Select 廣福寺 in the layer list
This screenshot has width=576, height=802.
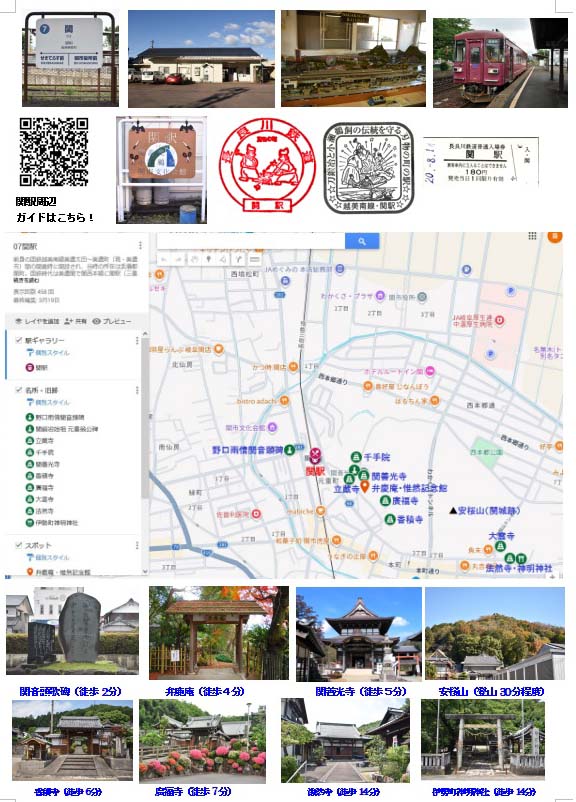40,487
